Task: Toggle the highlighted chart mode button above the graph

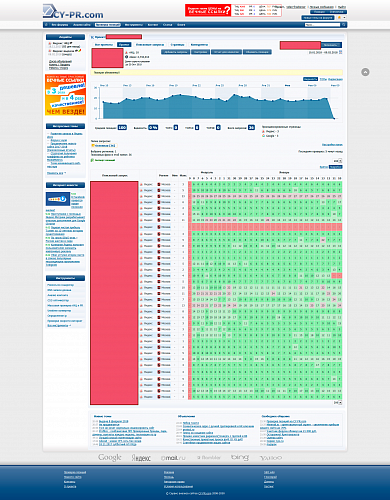Action: [x=310, y=79]
